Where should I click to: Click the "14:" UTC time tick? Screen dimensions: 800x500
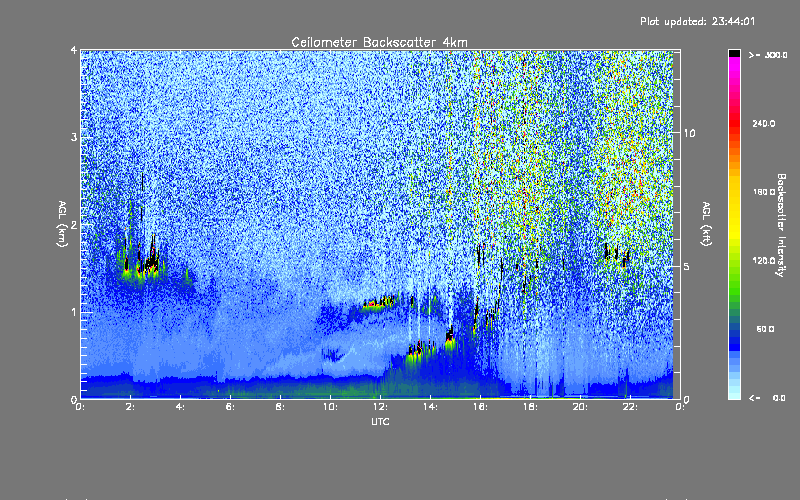(x=431, y=407)
